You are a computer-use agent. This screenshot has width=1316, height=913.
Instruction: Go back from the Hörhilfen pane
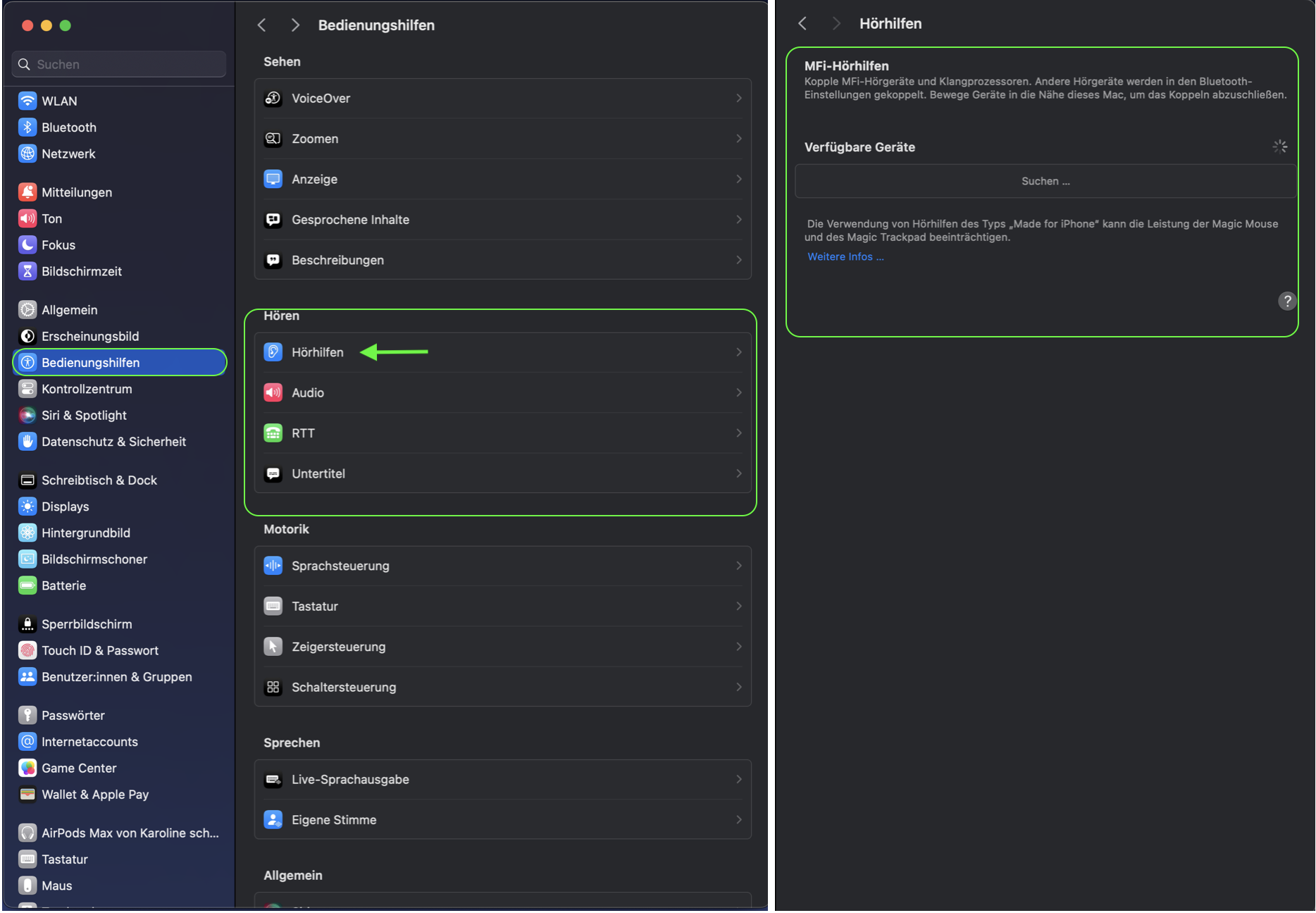802,24
